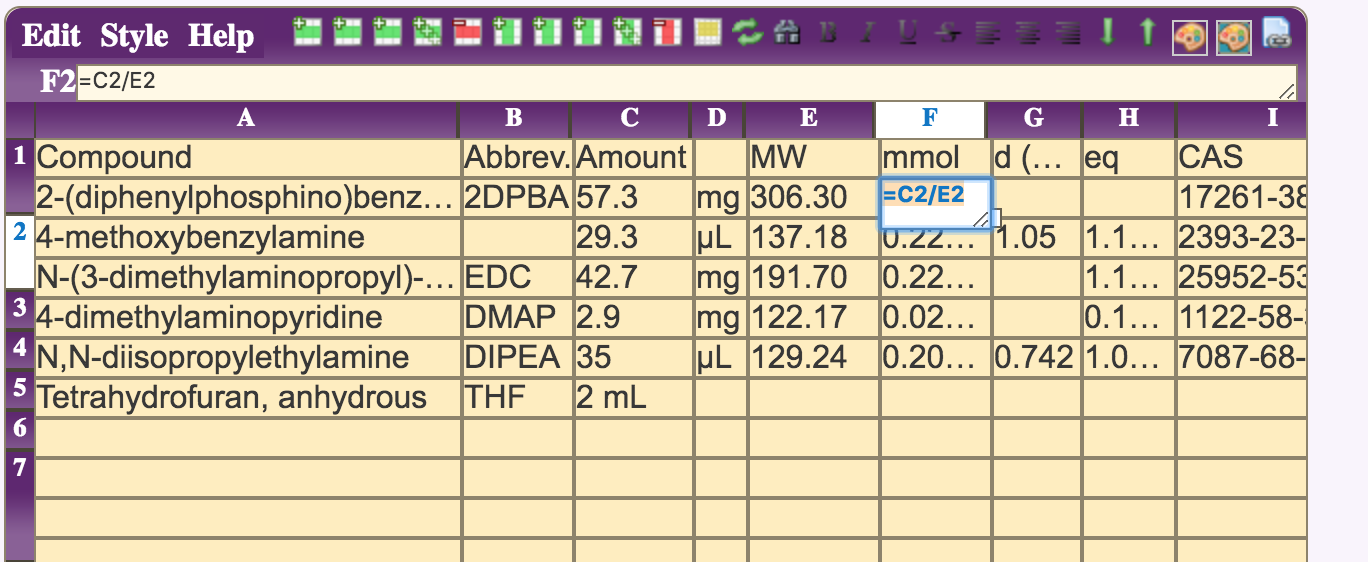The width and height of the screenshot is (1368, 562).
Task: Click the add multiple columns icon with double plus
Action: [627, 32]
